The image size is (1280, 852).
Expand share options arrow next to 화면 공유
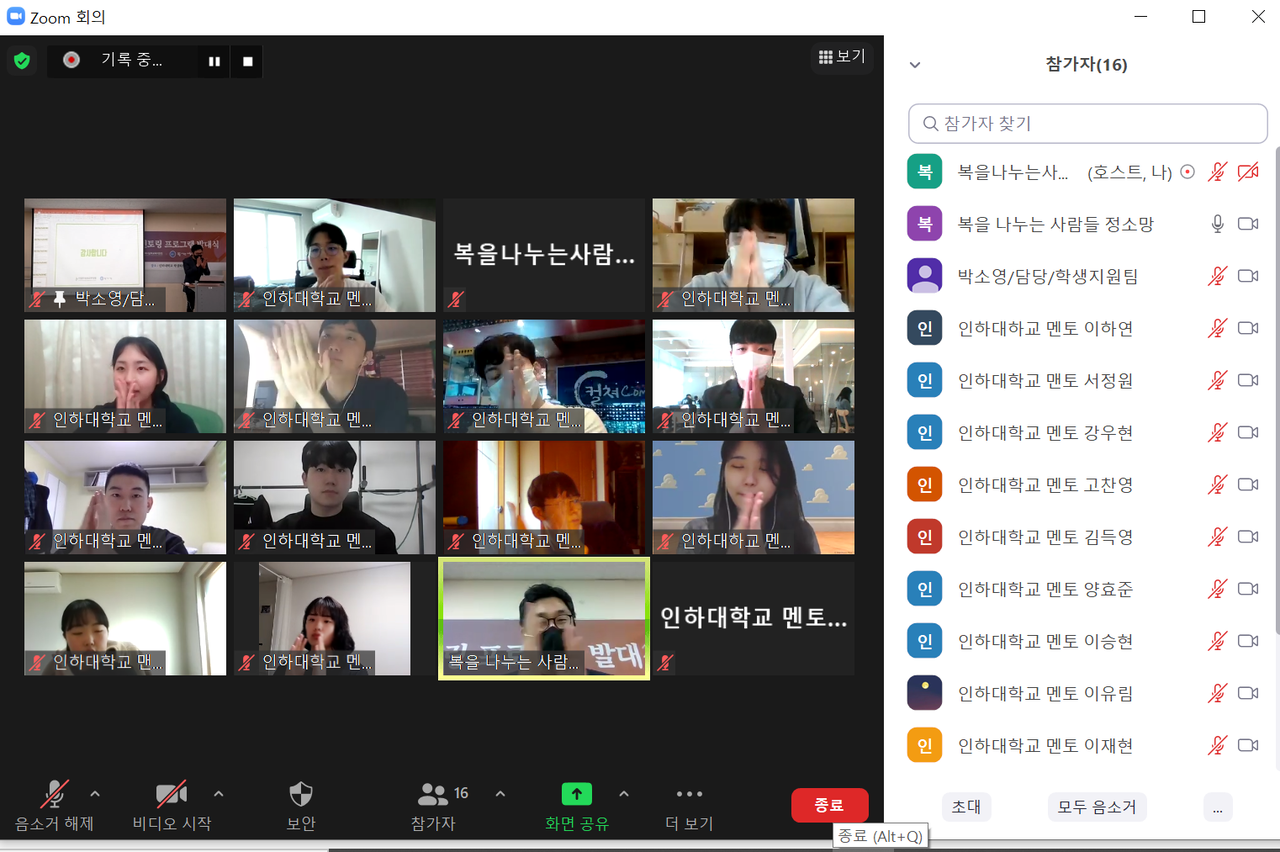pos(624,794)
